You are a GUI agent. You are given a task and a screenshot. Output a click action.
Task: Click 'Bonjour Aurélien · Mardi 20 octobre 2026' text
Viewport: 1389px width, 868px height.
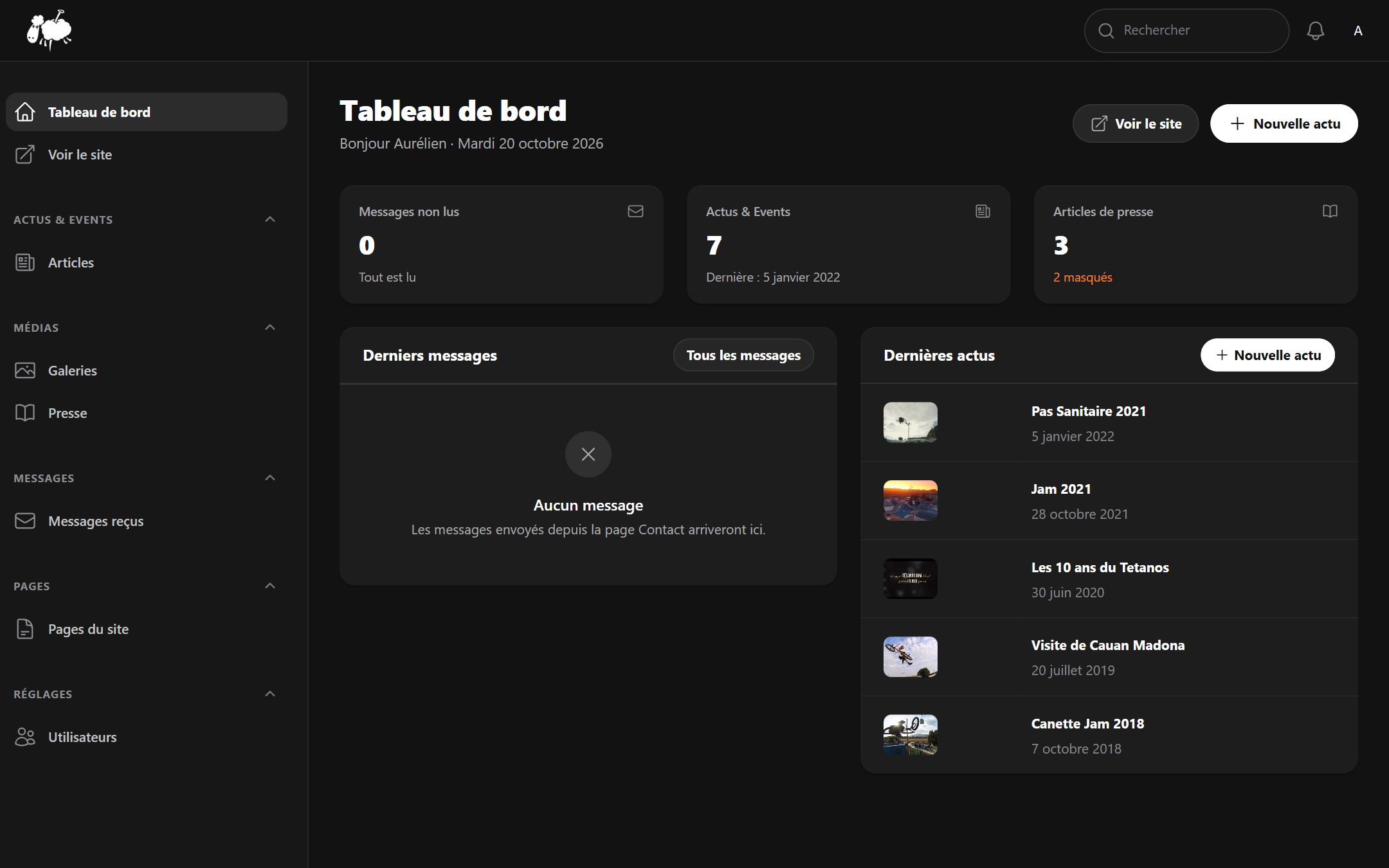click(471, 143)
